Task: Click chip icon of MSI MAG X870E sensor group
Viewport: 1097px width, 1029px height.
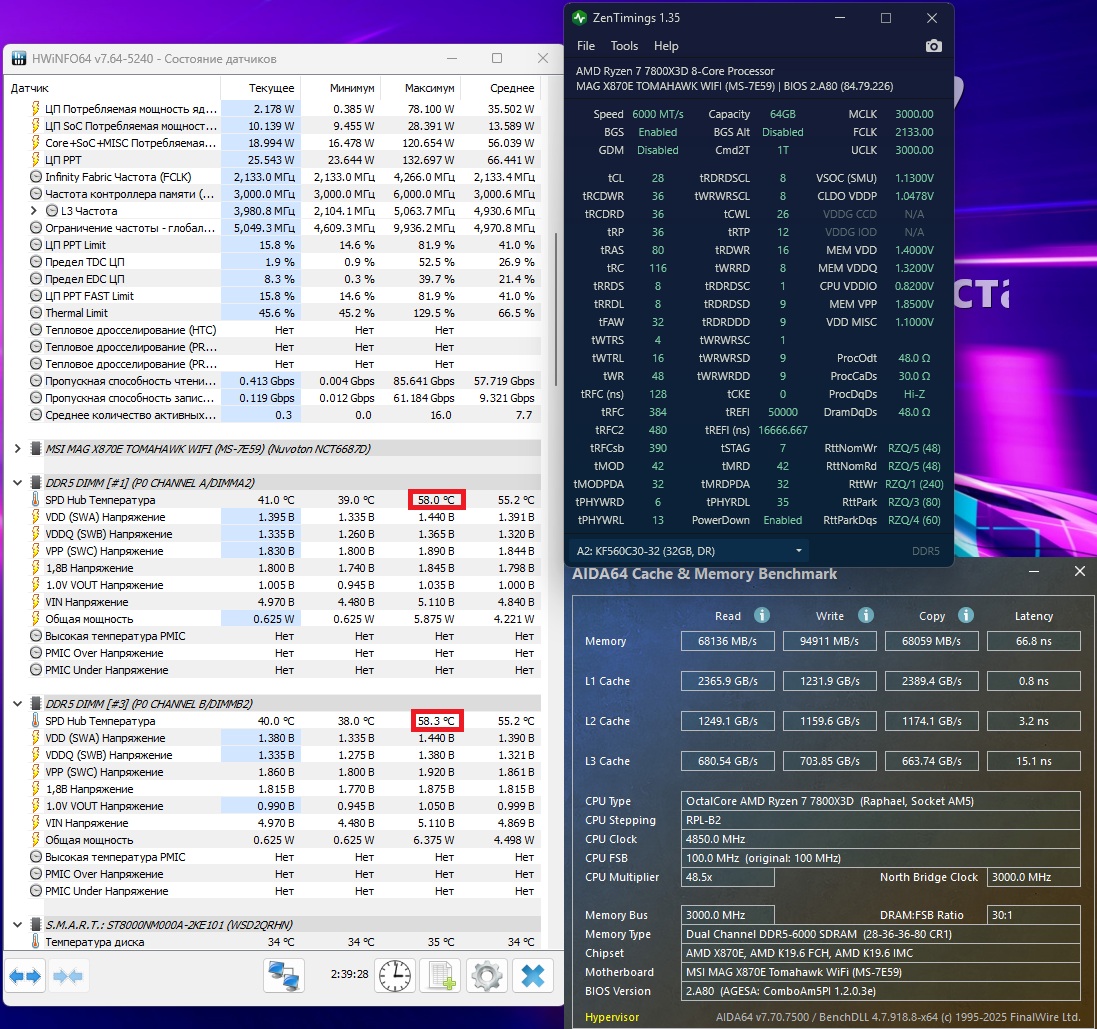Action: tap(36, 448)
